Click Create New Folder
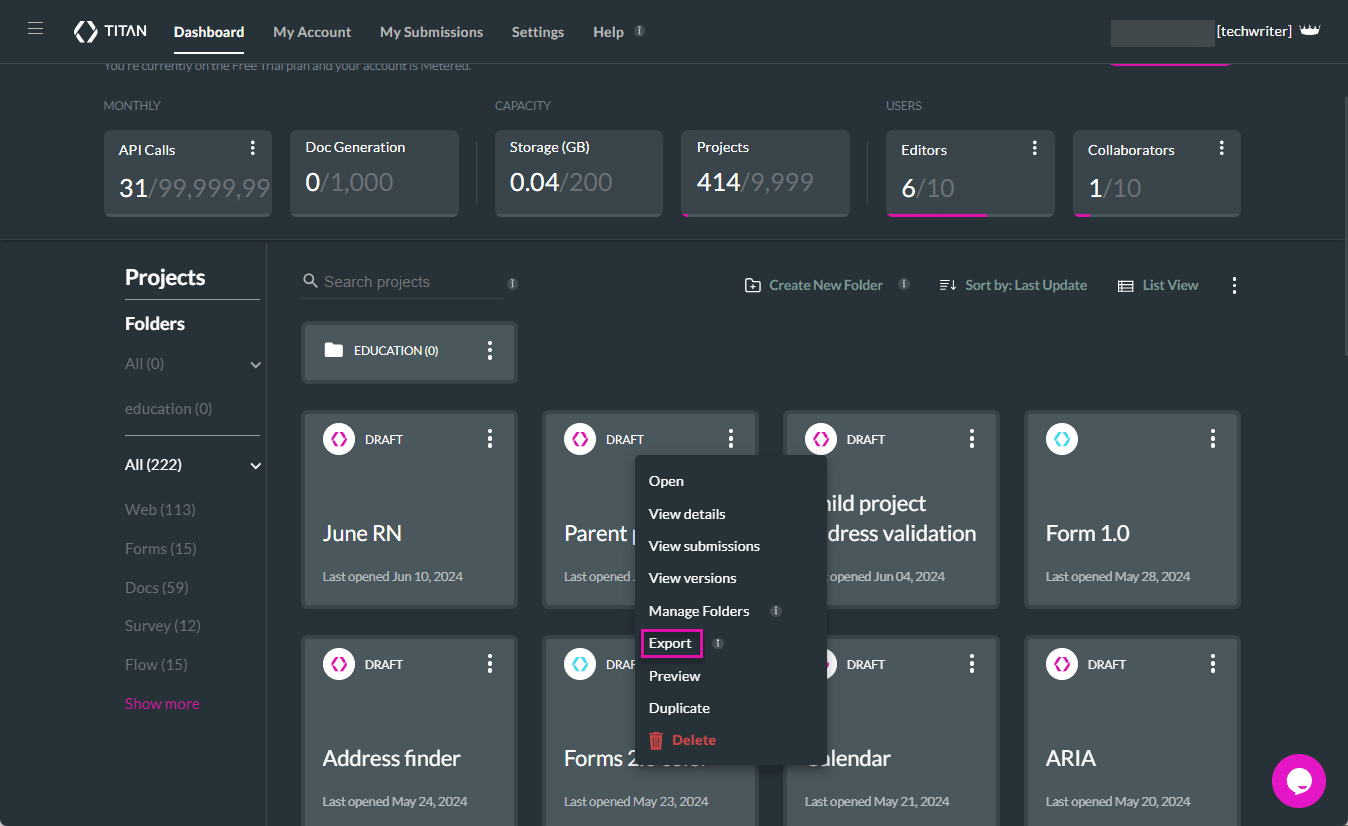Image resolution: width=1348 pixels, height=826 pixels. pos(825,285)
